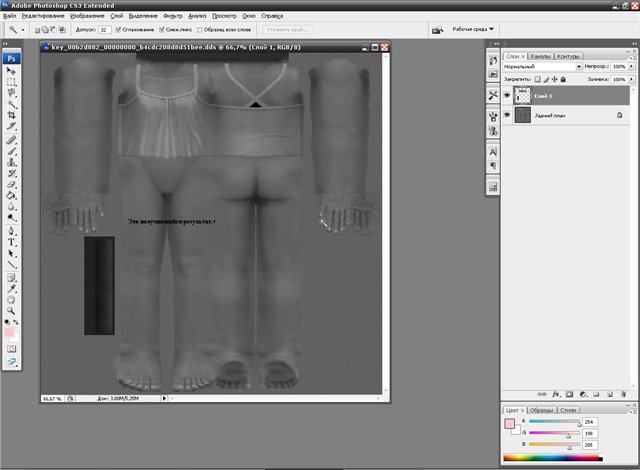Screen dimensions: 640x470
Task: Toggle the Сглаживание checkbox
Action: 119,30
